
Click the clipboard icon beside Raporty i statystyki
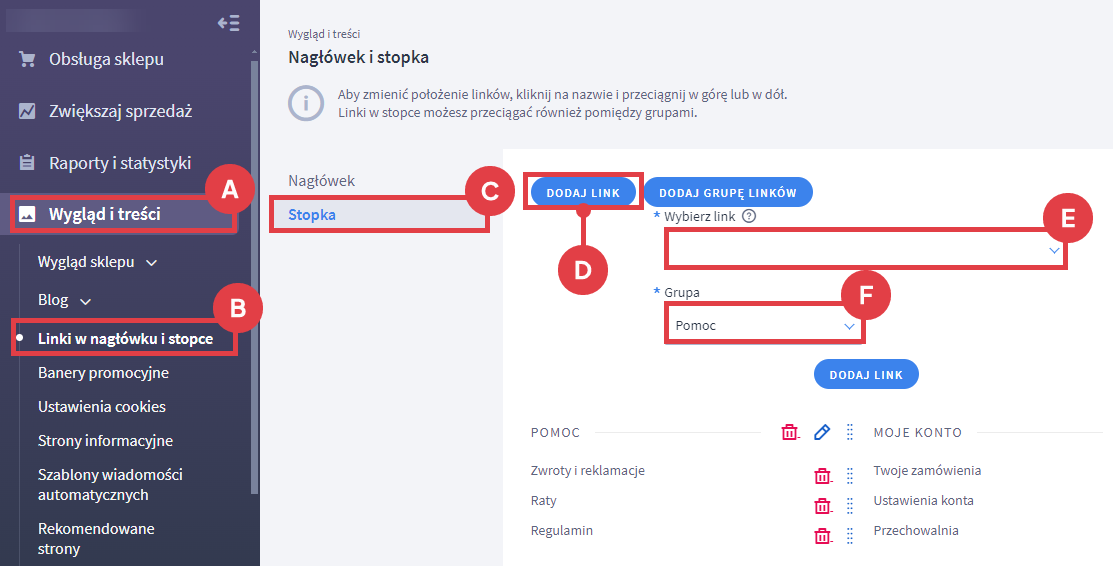pos(28,163)
